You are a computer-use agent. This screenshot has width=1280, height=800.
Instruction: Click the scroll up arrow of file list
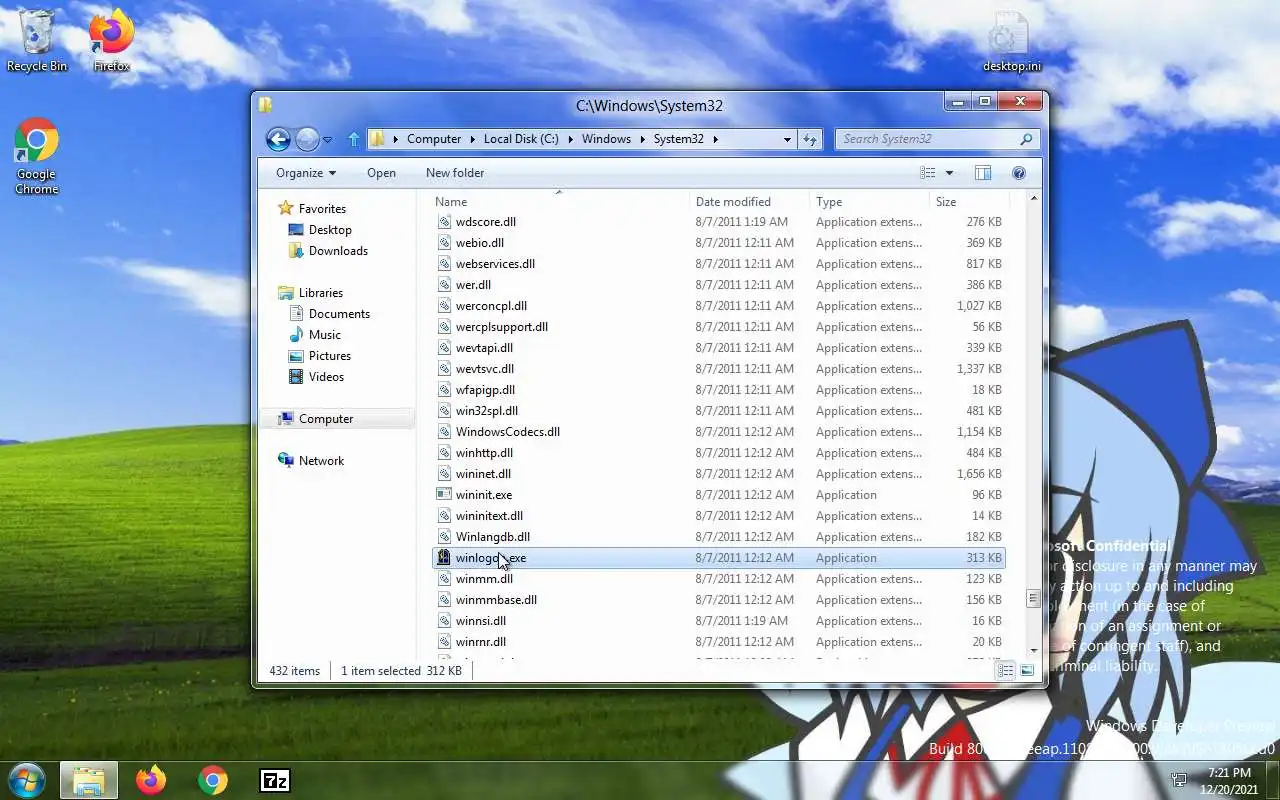1033,199
